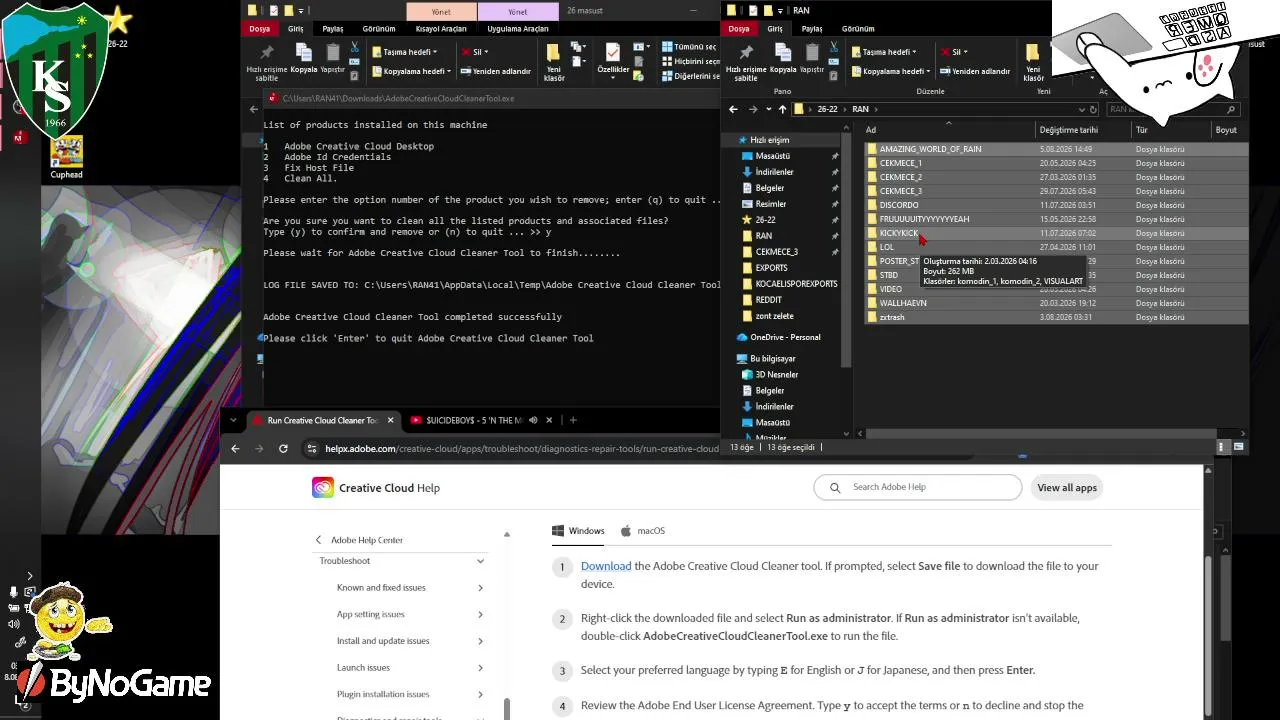Open recent locations dropdown in RAN window
Viewport: 1280px width, 720px height.
coord(768,109)
